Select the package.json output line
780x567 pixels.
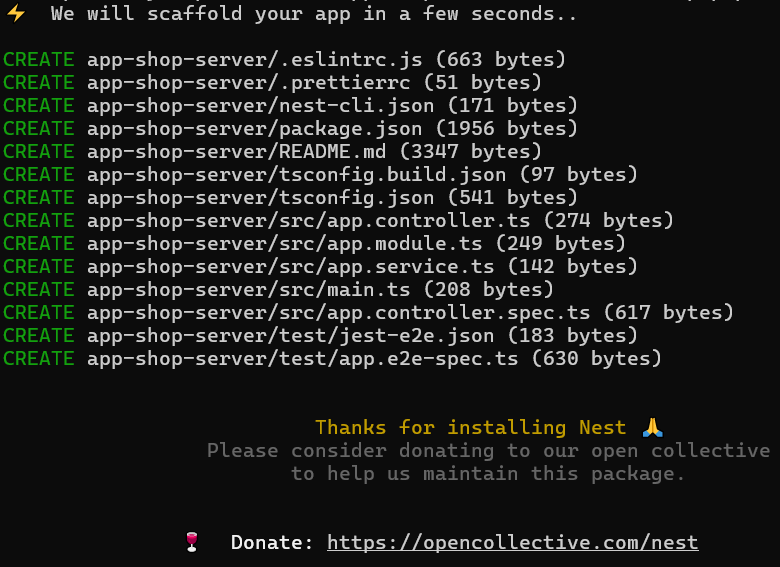291,129
